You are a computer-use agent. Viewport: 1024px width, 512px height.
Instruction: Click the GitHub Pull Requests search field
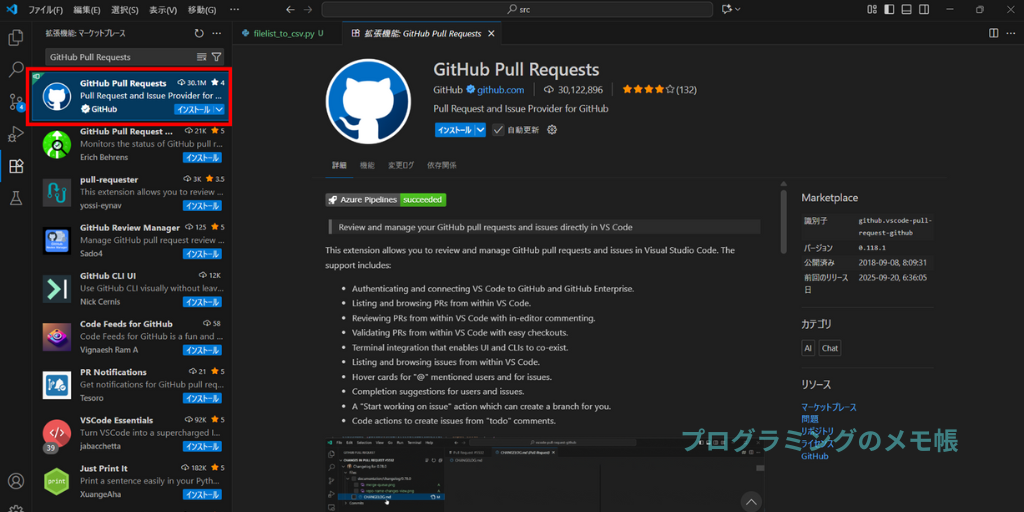point(120,57)
